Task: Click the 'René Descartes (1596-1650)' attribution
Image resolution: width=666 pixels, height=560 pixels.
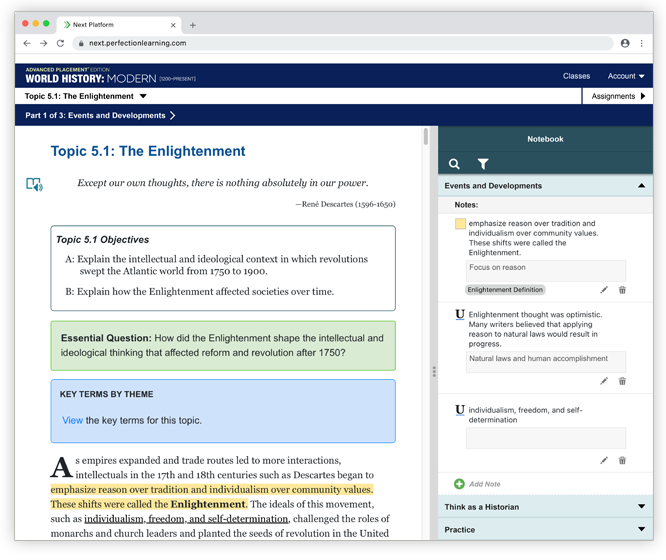Action: coord(345,204)
